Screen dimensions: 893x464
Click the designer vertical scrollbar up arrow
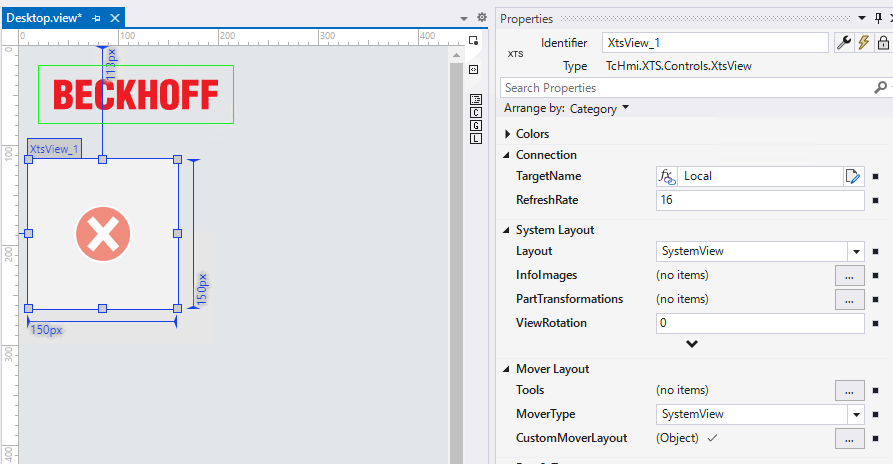point(456,55)
